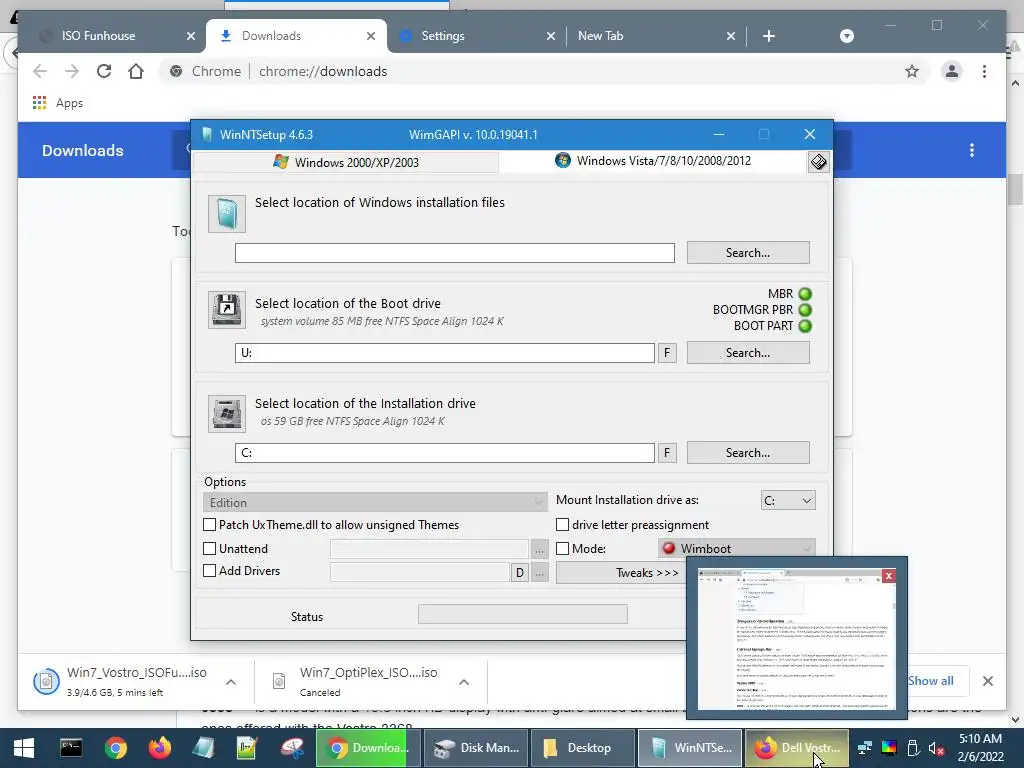Launch pinned Firefox from taskbar
The image size is (1024, 768).
(x=159, y=748)
